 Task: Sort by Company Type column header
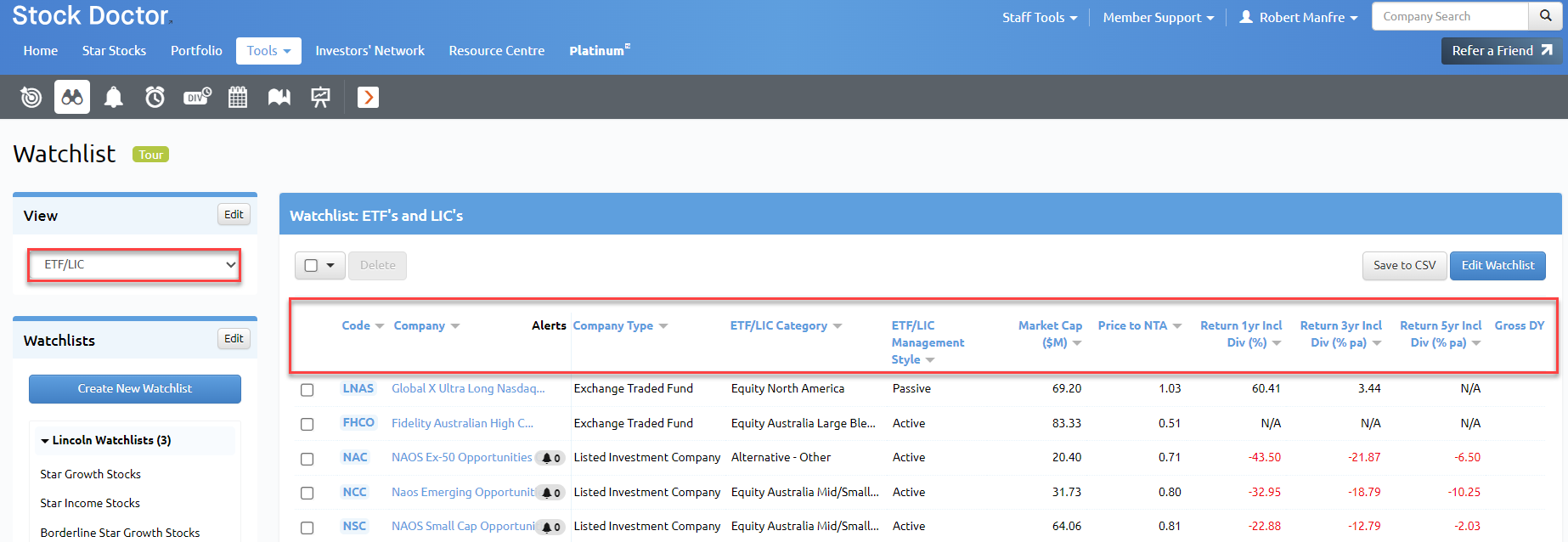620,325
